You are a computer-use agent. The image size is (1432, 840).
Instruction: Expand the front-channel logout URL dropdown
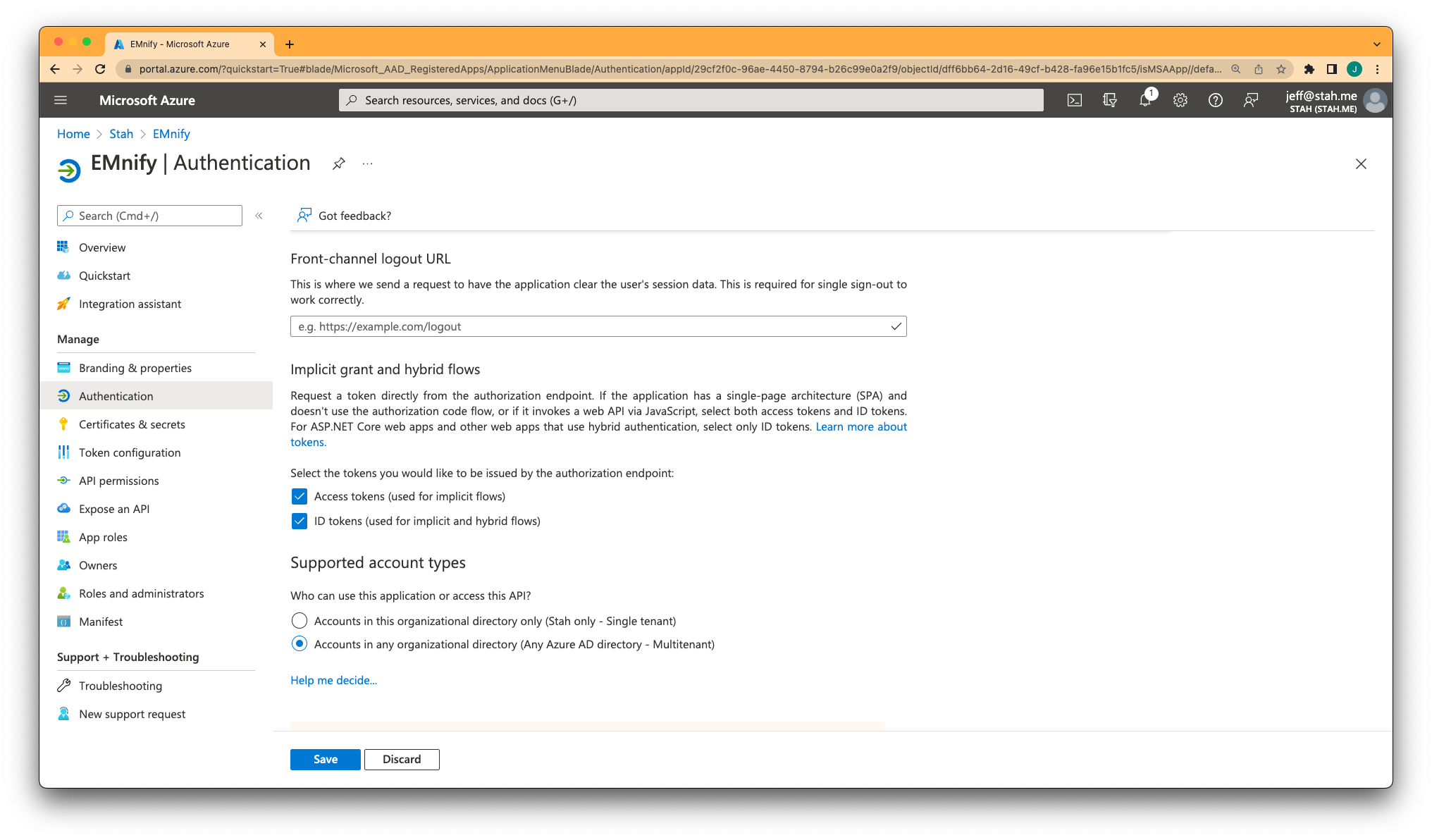[x=895, y=326]
